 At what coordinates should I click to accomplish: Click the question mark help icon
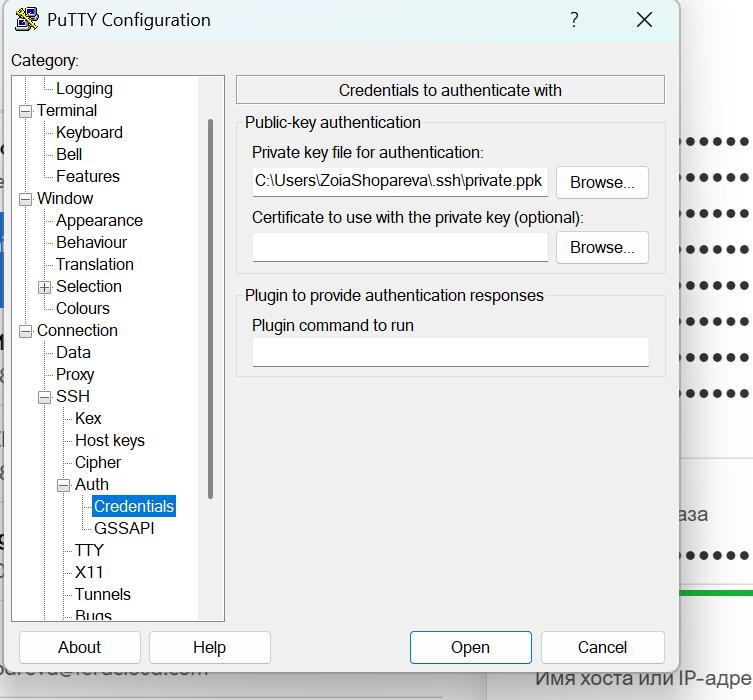click(574, 20)
